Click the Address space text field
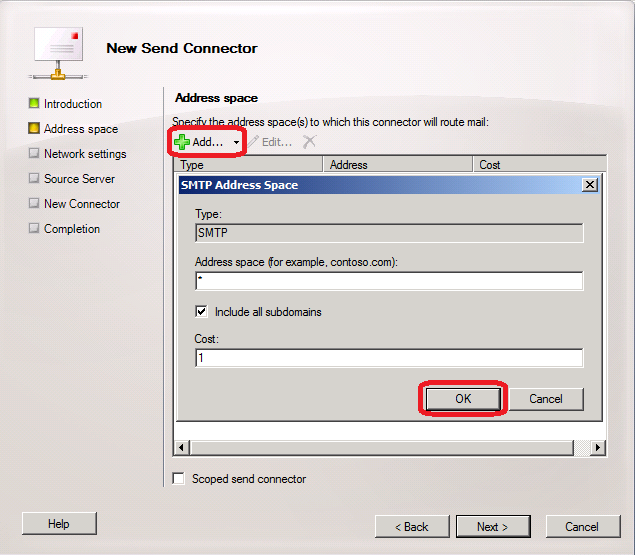This screenshot has height=555, width=635. pos(389,281)
